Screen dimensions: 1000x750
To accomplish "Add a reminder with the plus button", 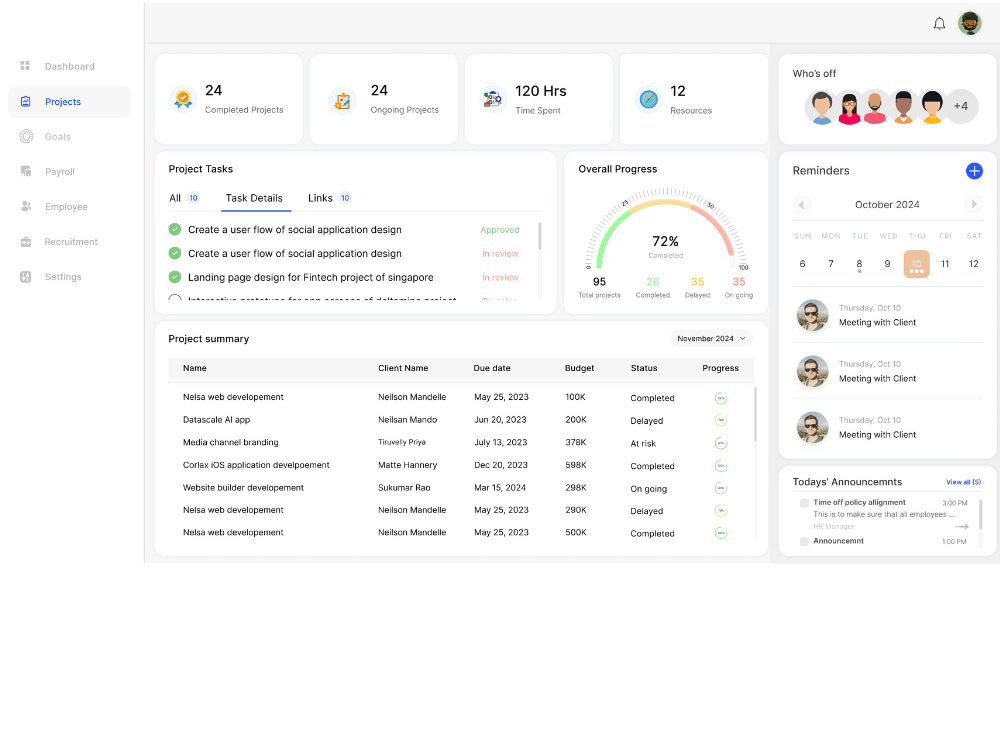I will coord(974,171).
